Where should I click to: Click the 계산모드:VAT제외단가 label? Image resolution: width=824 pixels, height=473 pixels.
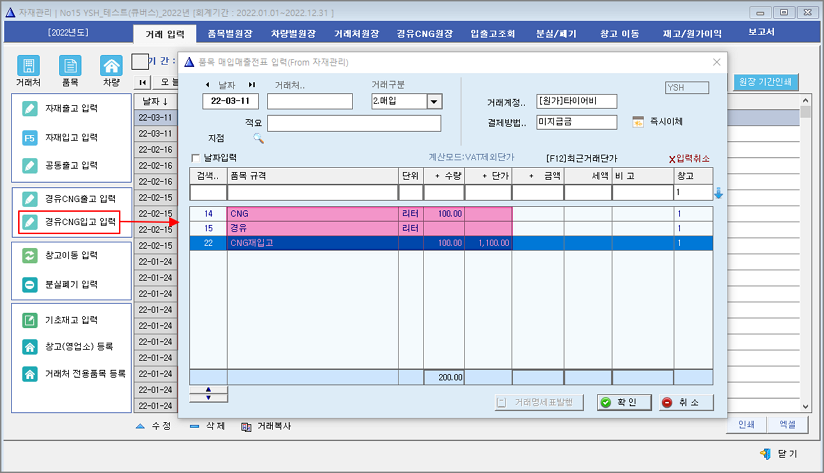pyautogui.click(x=471, y=157)
